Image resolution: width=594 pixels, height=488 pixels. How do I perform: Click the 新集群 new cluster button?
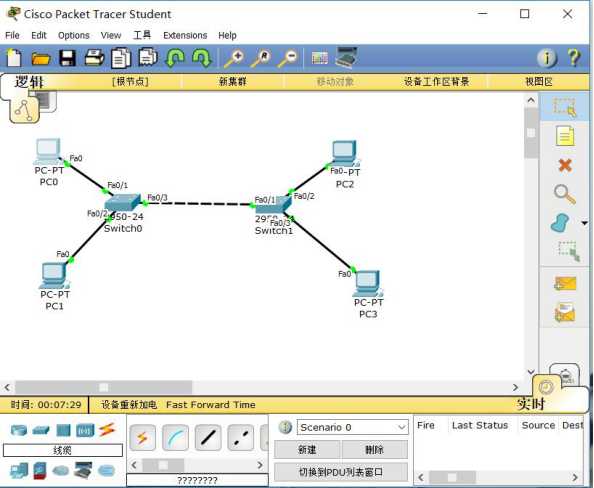[x=233, y=81]
